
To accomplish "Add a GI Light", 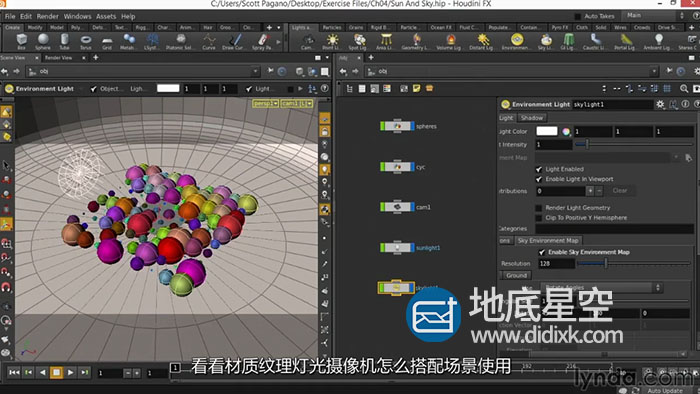I will (x=568, y=41).
